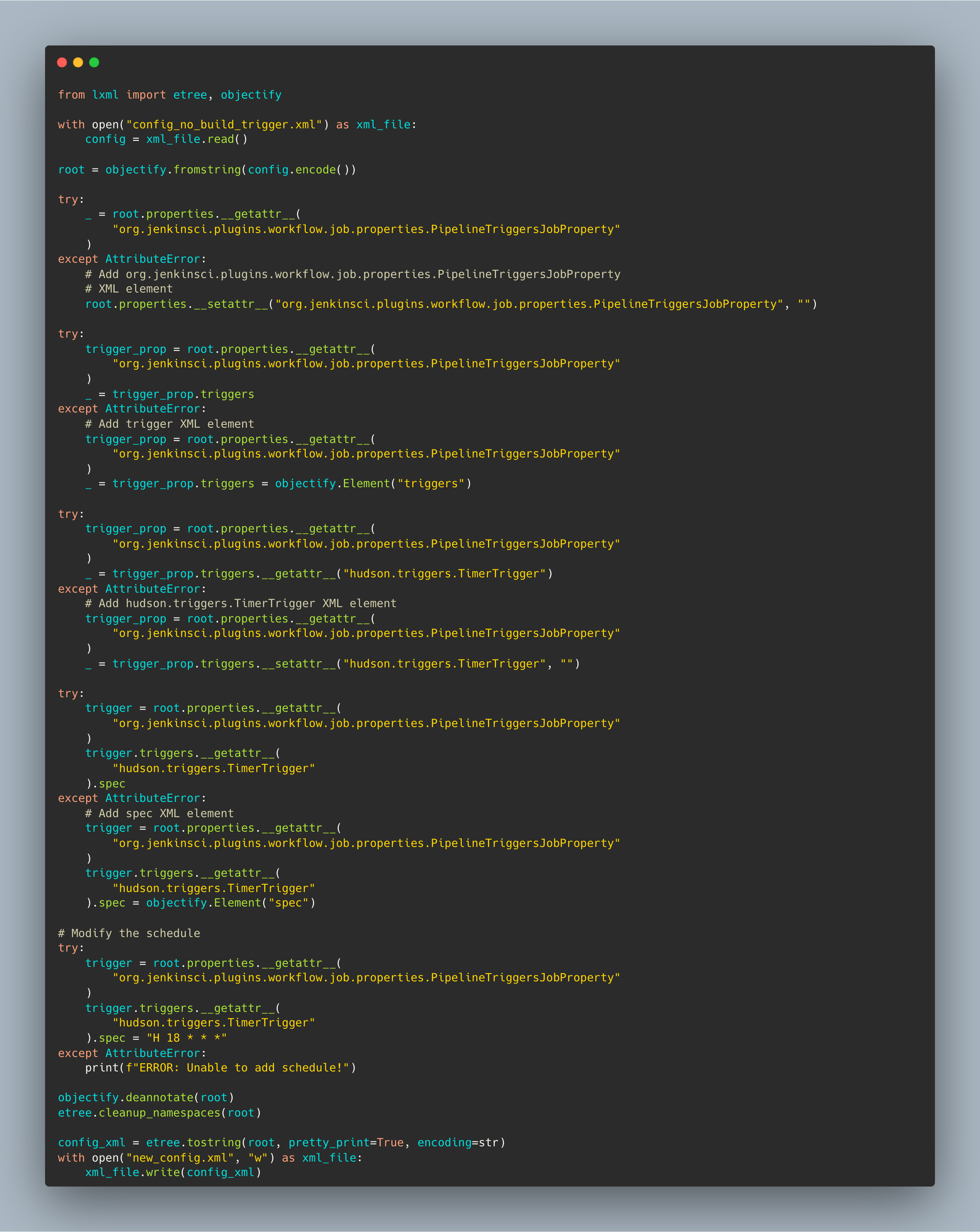Click the "# Add spec XML element" comment
Image resolution: width=980 pixels, height=1232 pixels.
click(x=159, y=813)
